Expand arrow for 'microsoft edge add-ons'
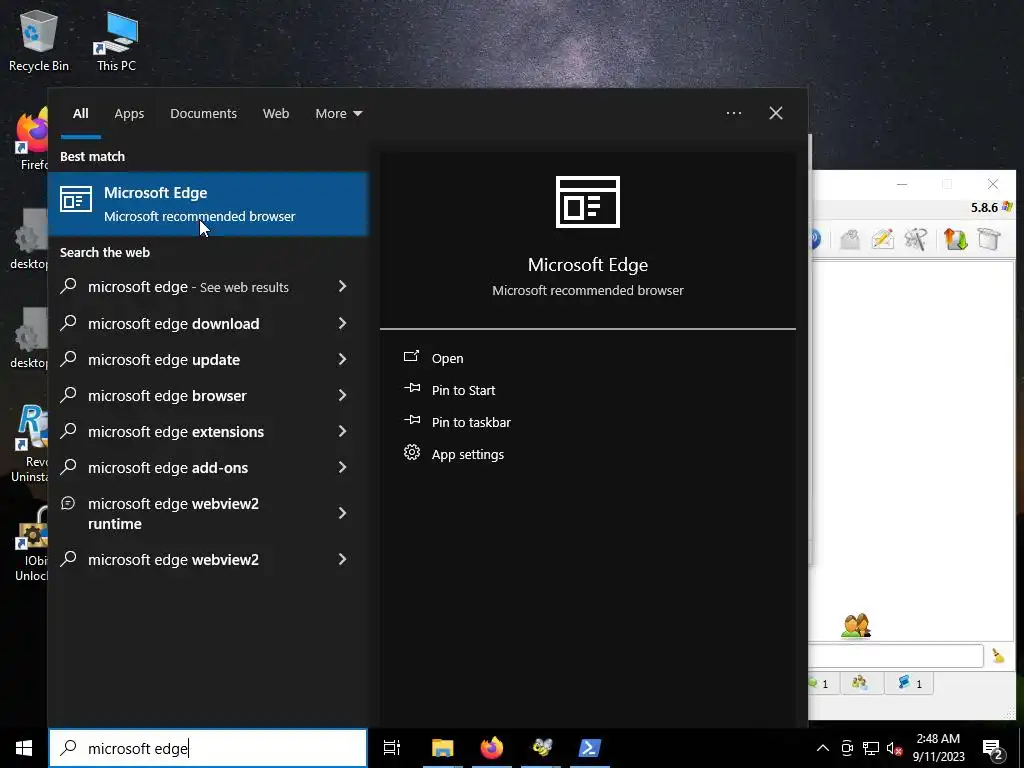 tap(342, 466)
